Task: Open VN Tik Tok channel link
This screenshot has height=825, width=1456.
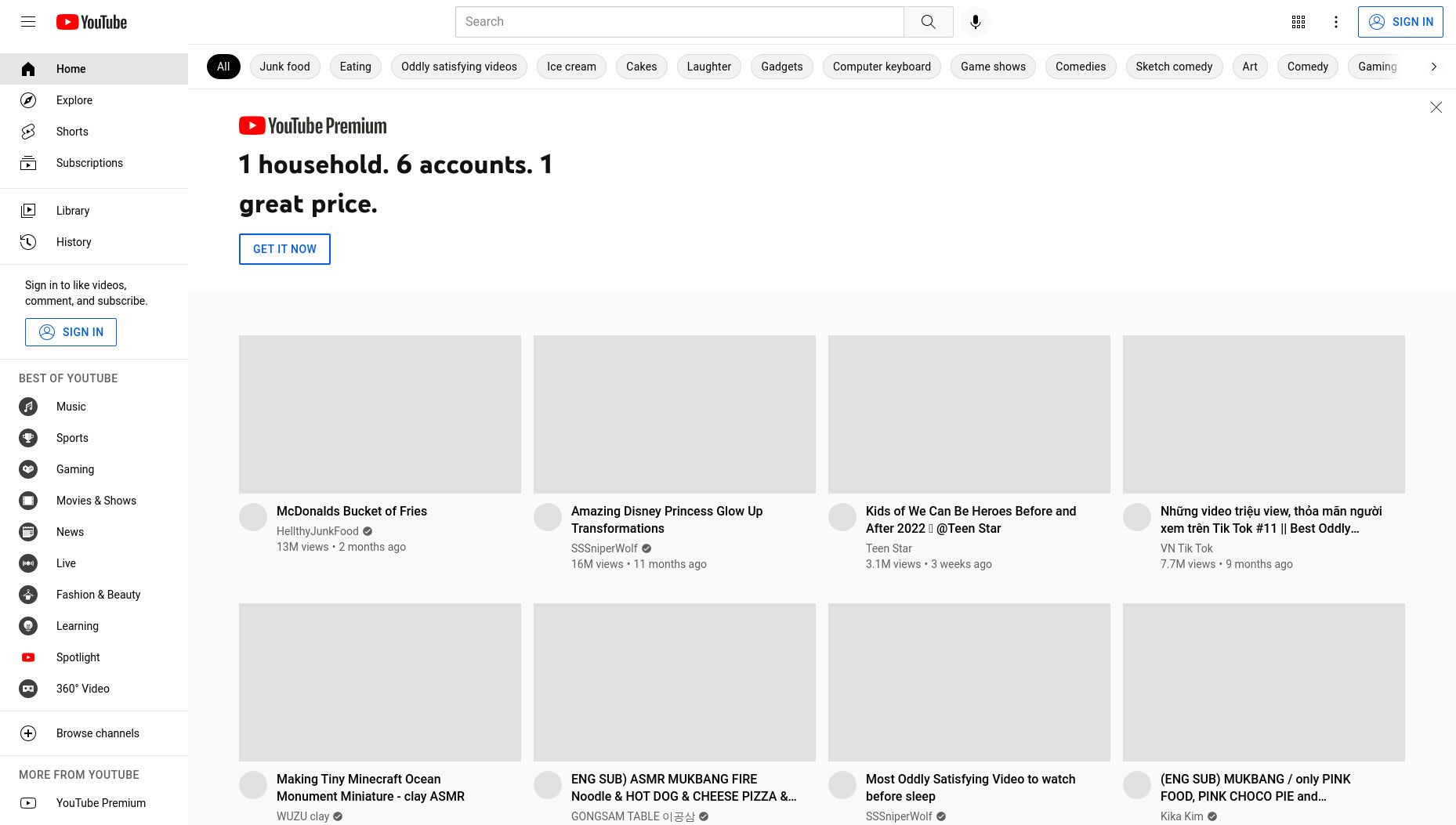Action: (1186, 548)
